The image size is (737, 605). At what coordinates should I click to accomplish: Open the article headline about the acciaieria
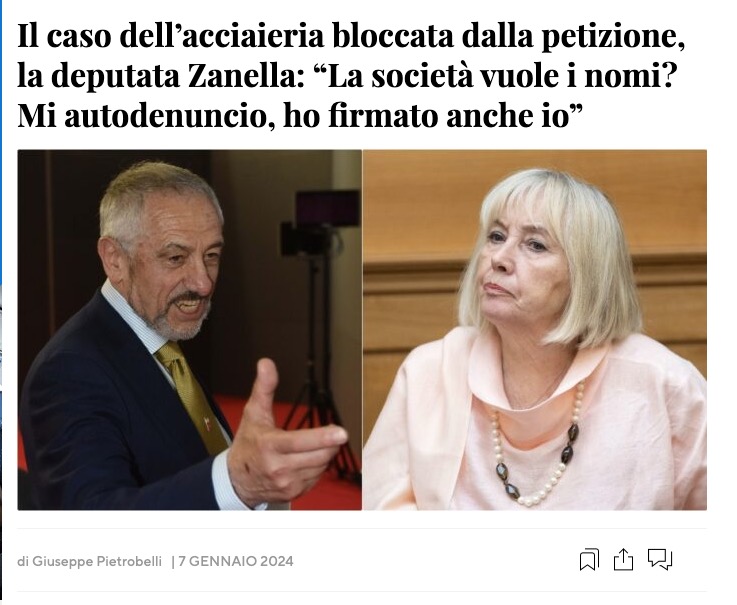(351, 76)
